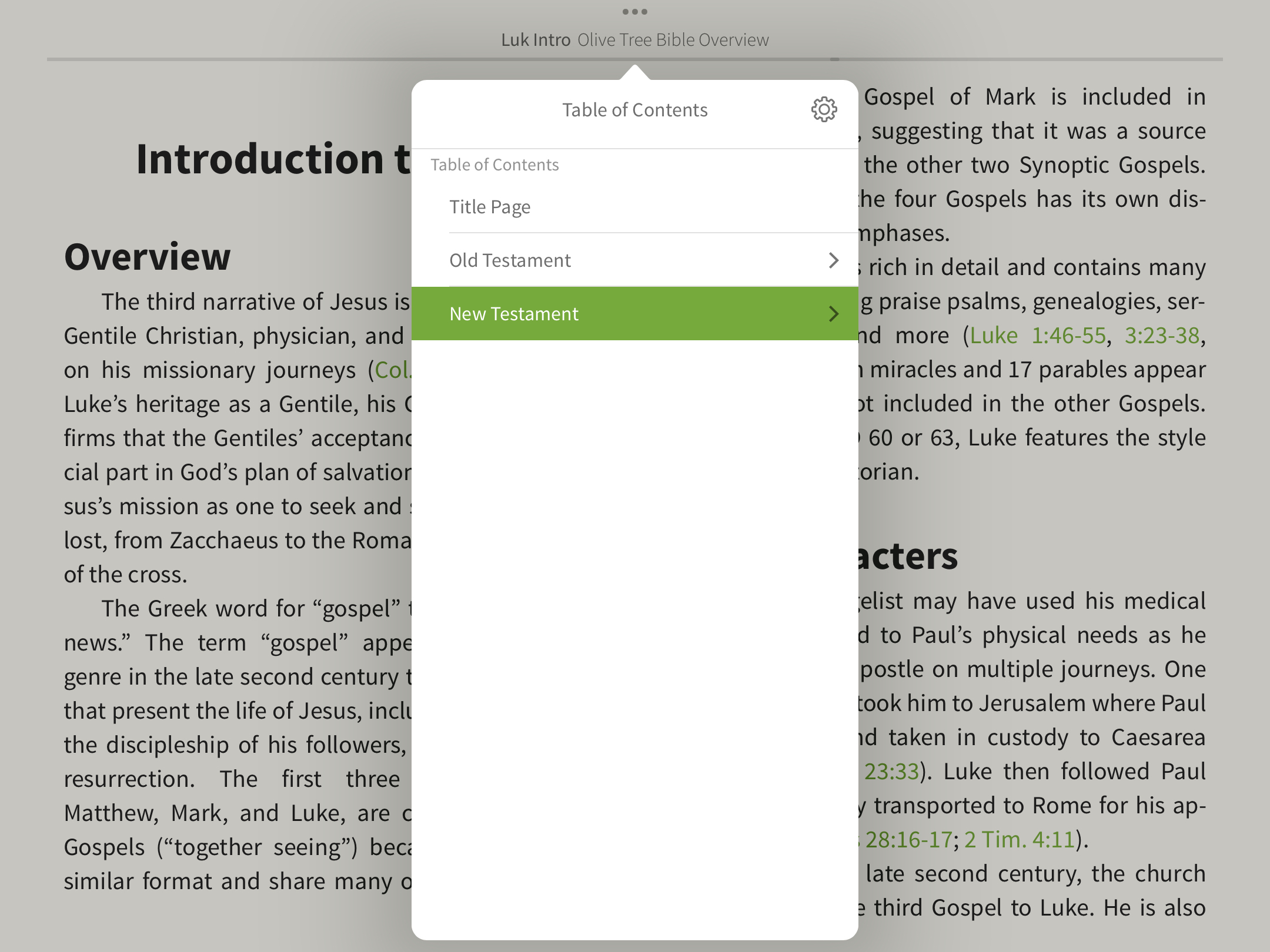This screenshot has width=1270, height=952.
Task: Tap the Luk Intro location label
Action: 536,40
